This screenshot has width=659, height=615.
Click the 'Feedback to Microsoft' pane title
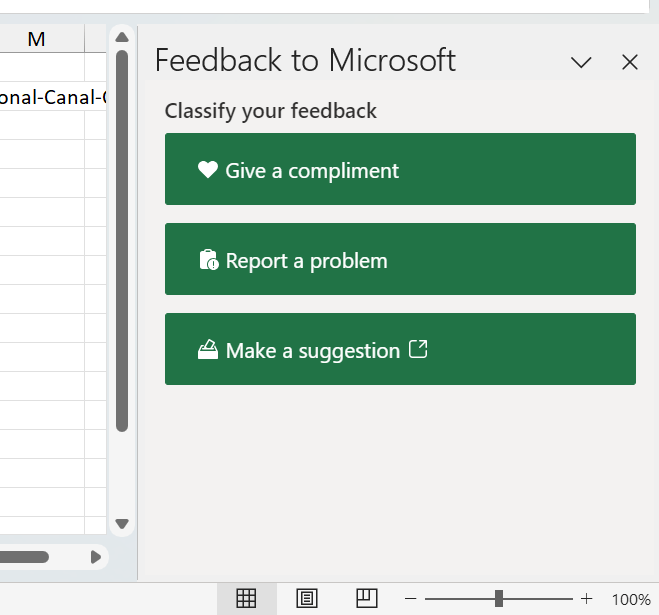(x=306, y=61)
